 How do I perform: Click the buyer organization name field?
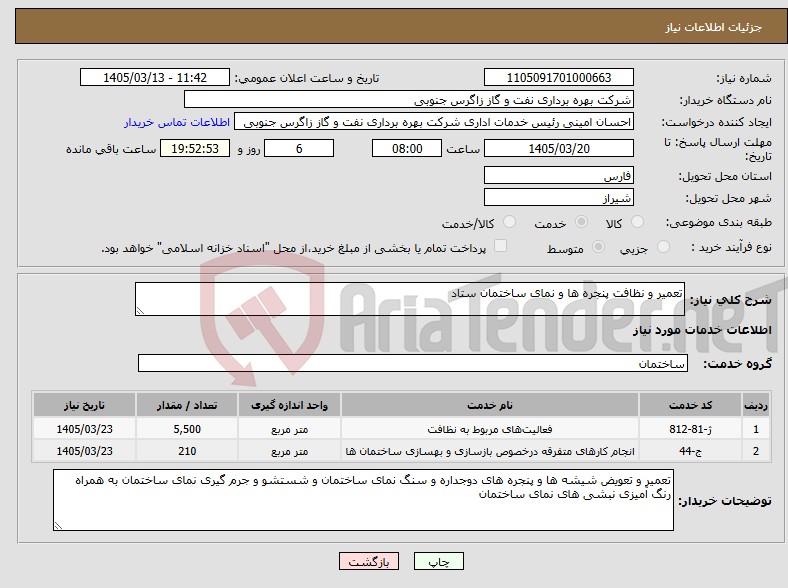(409, 100)
